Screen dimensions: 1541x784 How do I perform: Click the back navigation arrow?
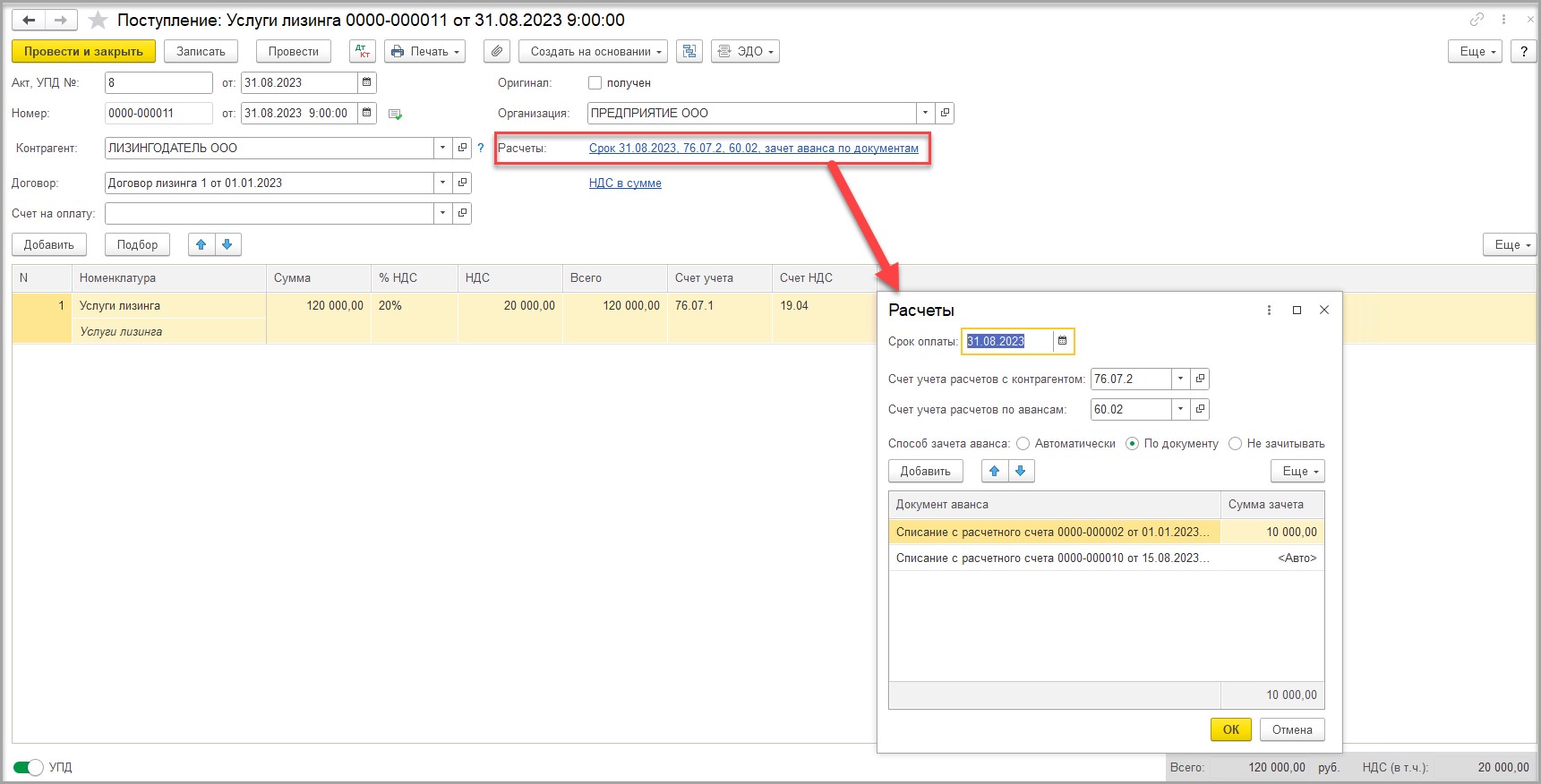(29, 20)
